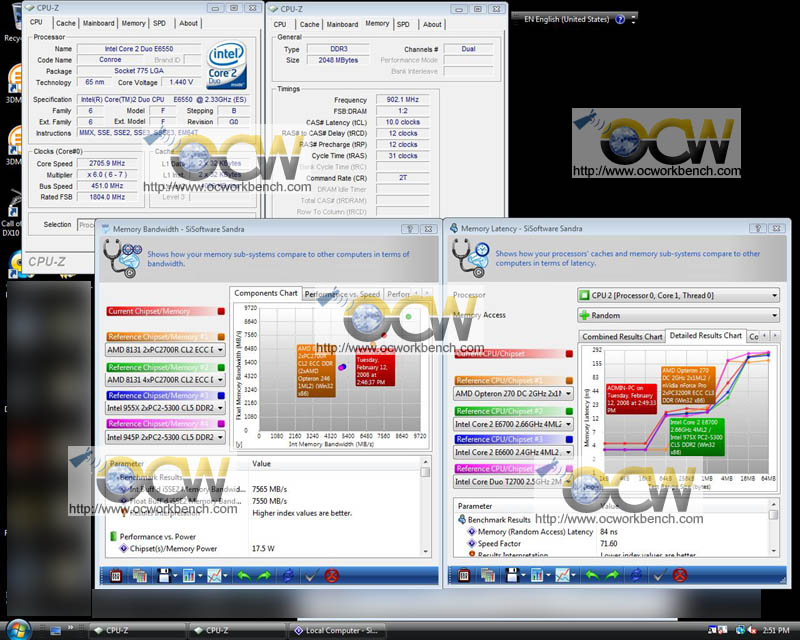Open the AMD 8131 4xPC2700R reference dropdown
This screenshot has height=640, width=800.
pyautogui.click(x=165, y=380)
